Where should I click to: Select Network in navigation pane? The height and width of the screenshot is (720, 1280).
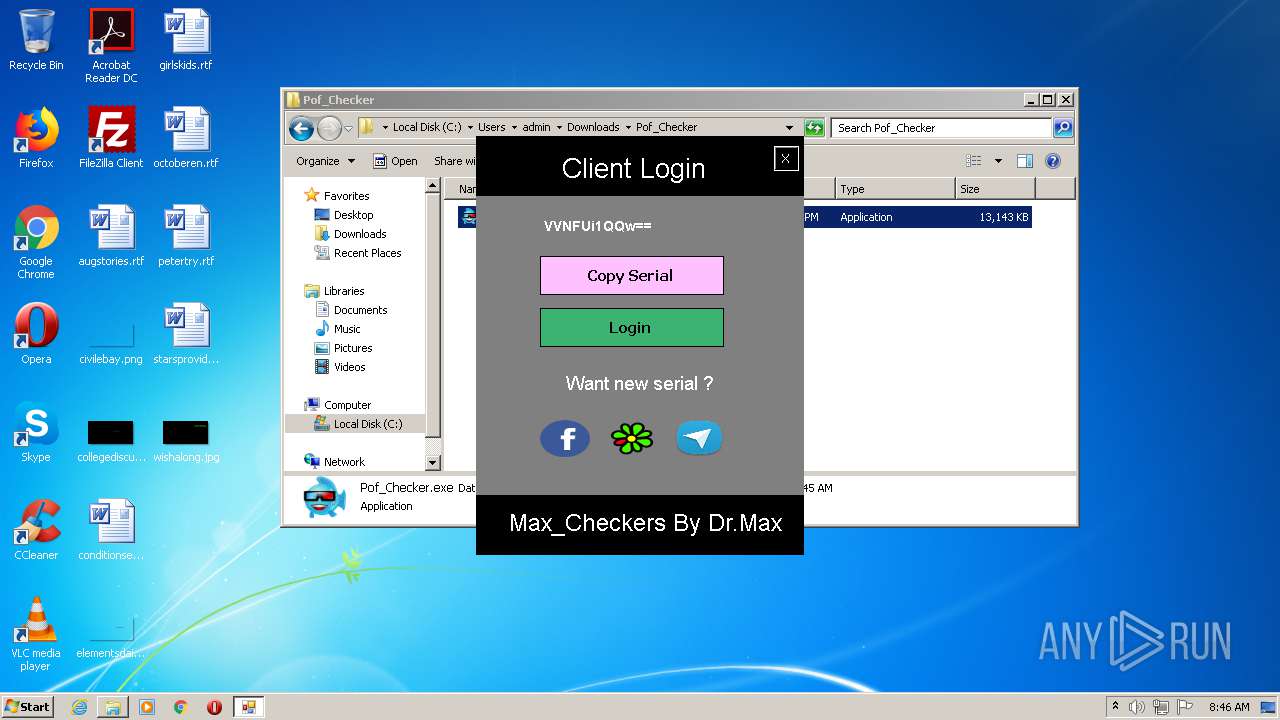click(x=335, y=462)
